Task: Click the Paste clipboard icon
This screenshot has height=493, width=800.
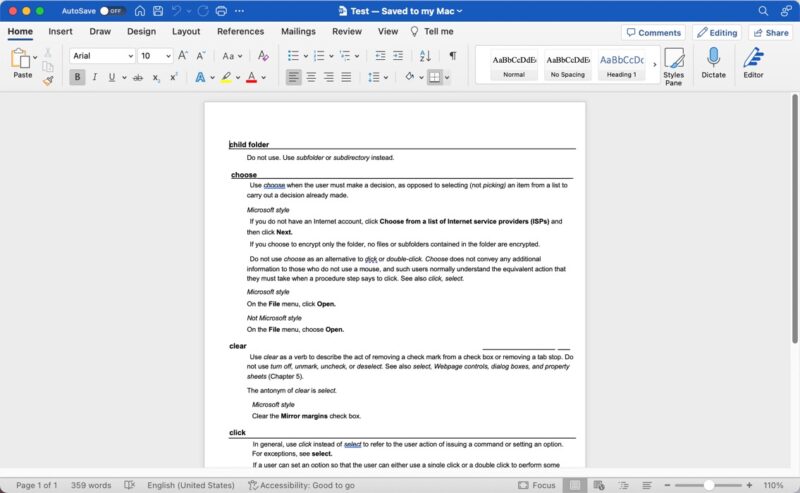Action: [20, 59]
